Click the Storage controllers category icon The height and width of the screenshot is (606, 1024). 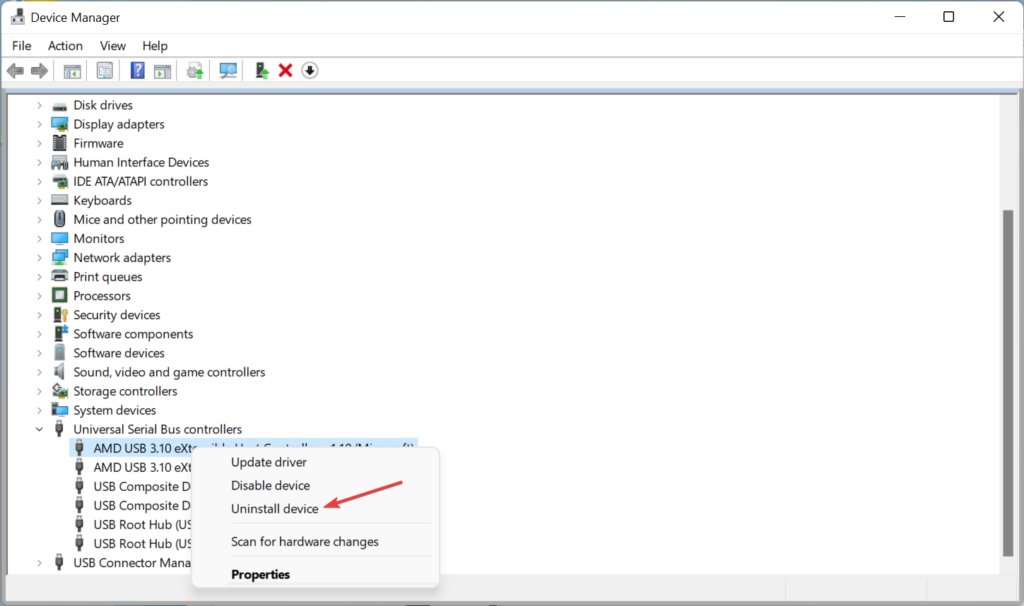(x=59, y=391)
